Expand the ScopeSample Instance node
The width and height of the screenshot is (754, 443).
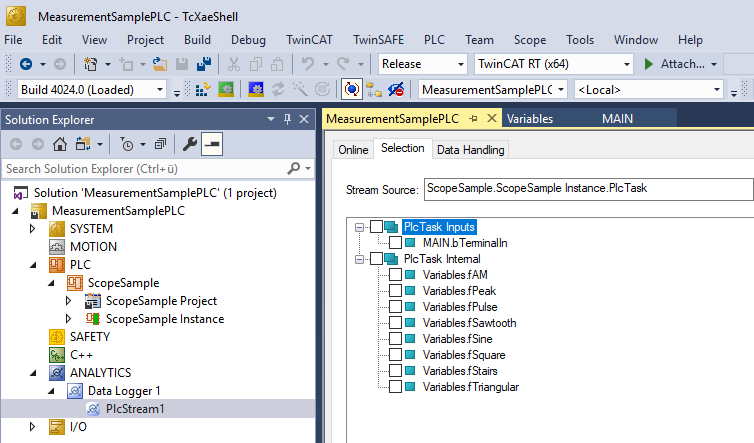[68, 318]
